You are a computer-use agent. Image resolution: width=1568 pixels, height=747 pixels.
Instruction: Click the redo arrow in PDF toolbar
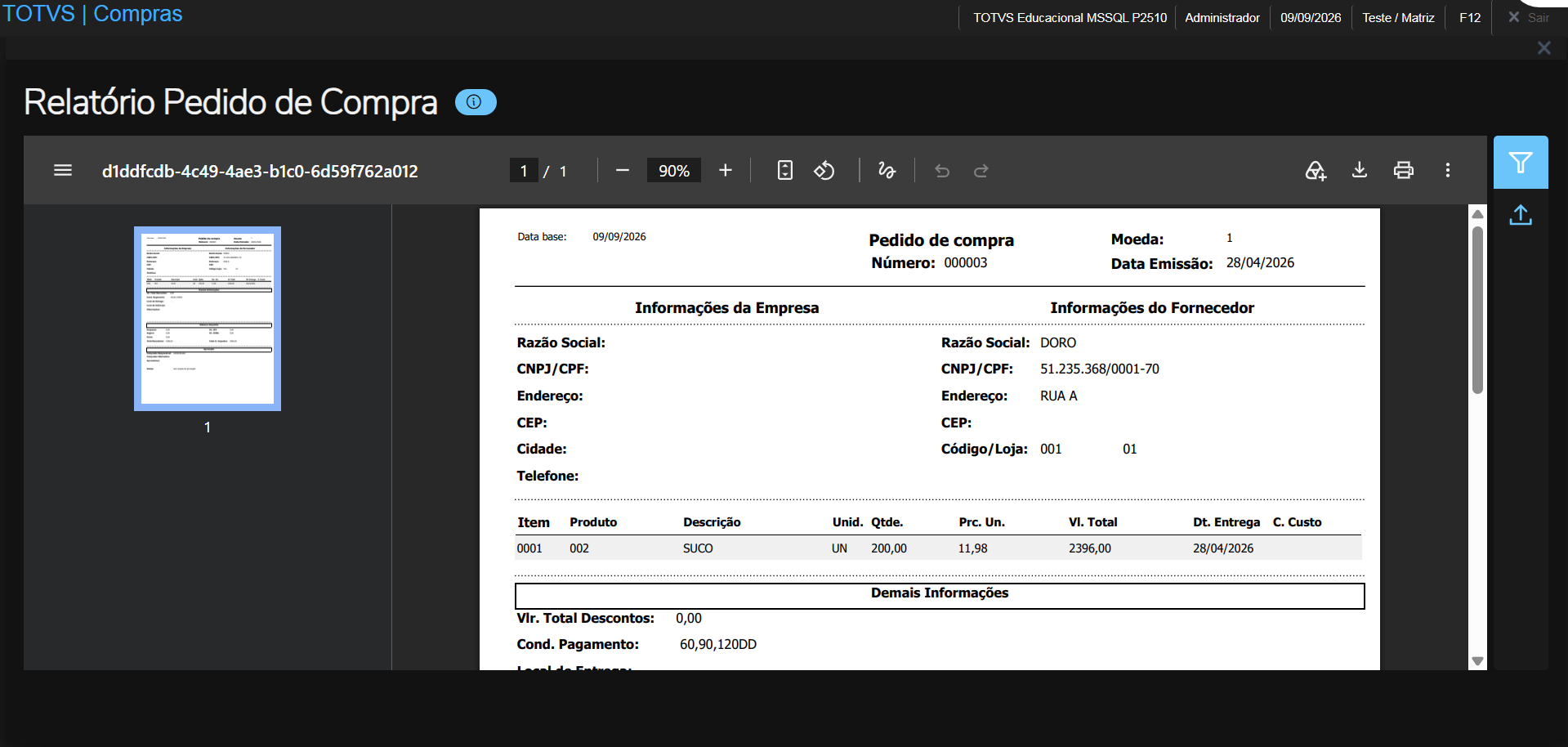tap(981, 170)
